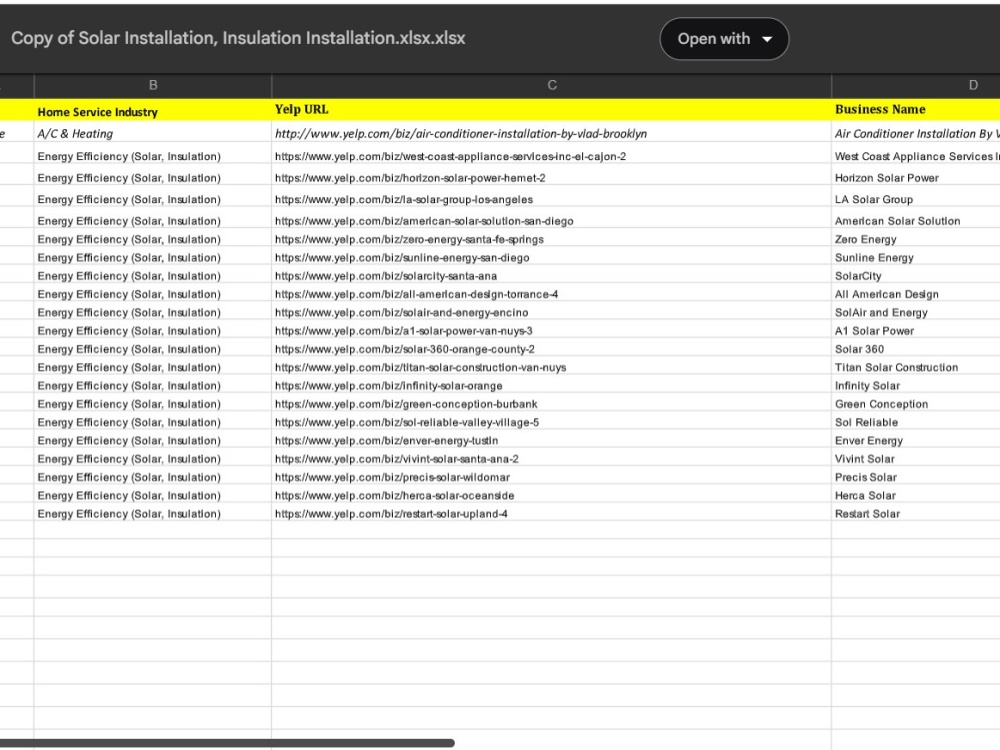Click the vivint-solar-santa-ana-2 URL cell
Viewport: 1000px width, 750px height.
[552, 459]
